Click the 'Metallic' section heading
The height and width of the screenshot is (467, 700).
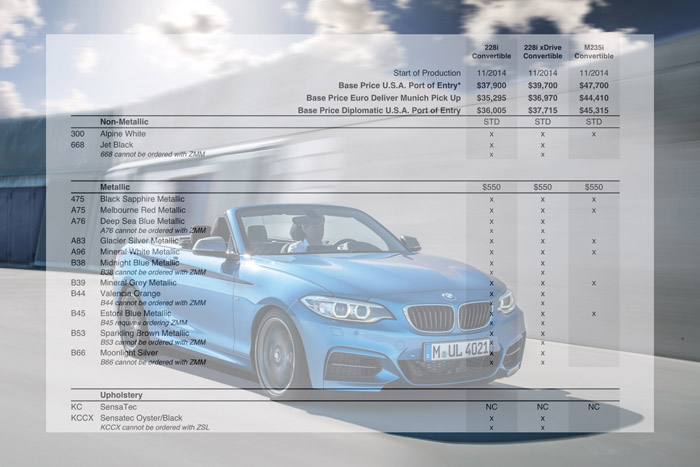point(115,187)
